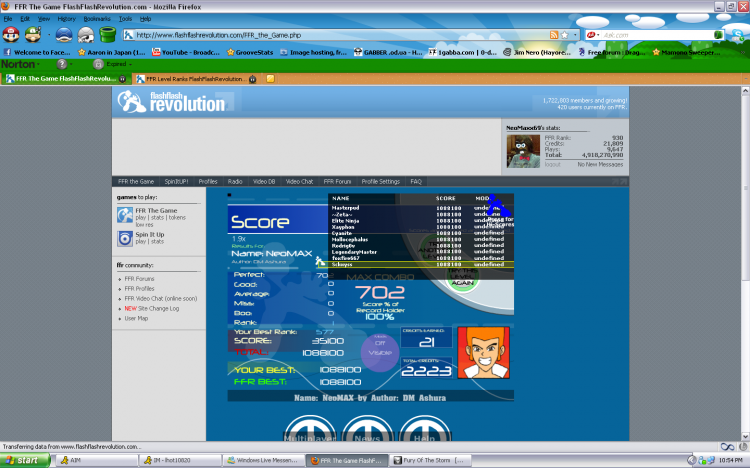Open a new tab with the yellow icon

pos(270,79)
